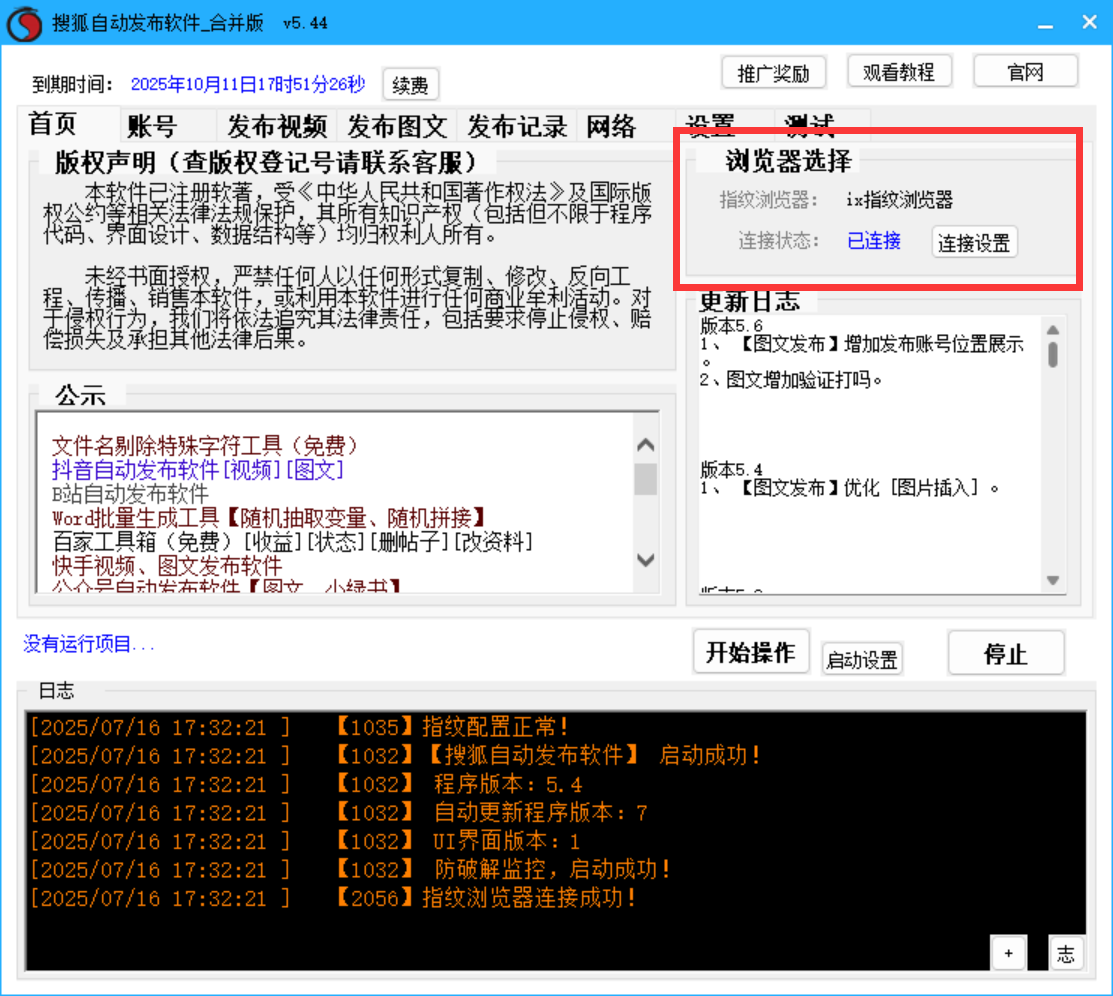Click 版本5.4 entry in update log
The height and width of the screenshot is (996, 1113).
pos(731,469)
